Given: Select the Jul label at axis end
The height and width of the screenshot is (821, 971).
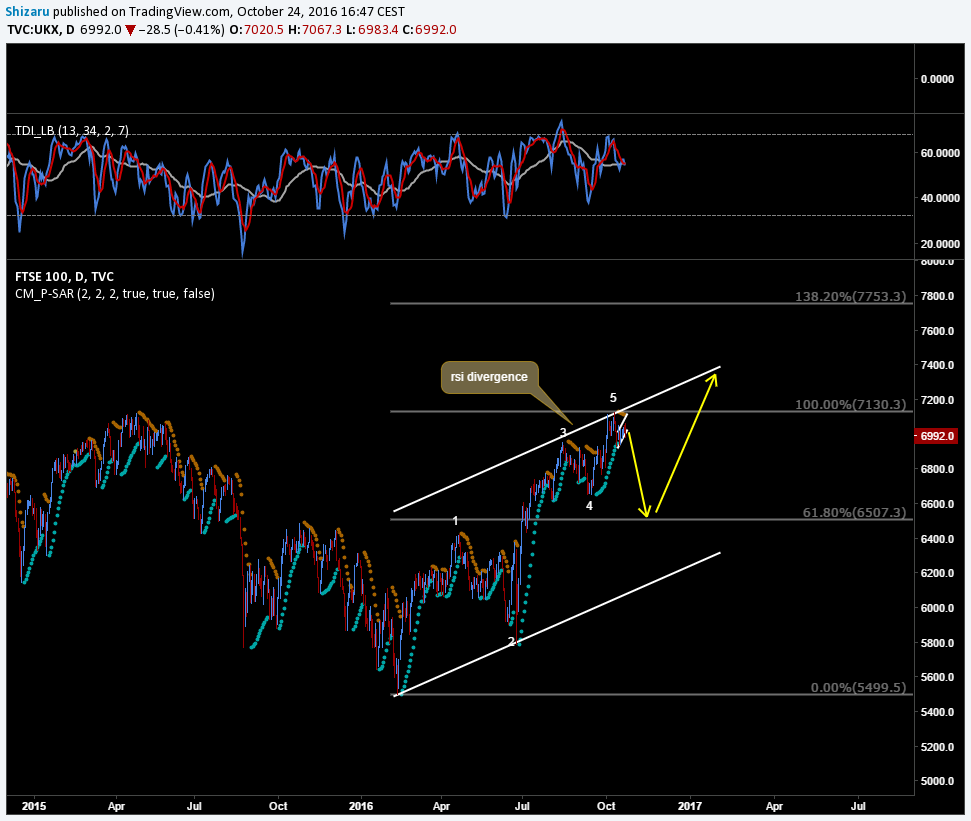Looking at the screenshot, I should point(858,806).
